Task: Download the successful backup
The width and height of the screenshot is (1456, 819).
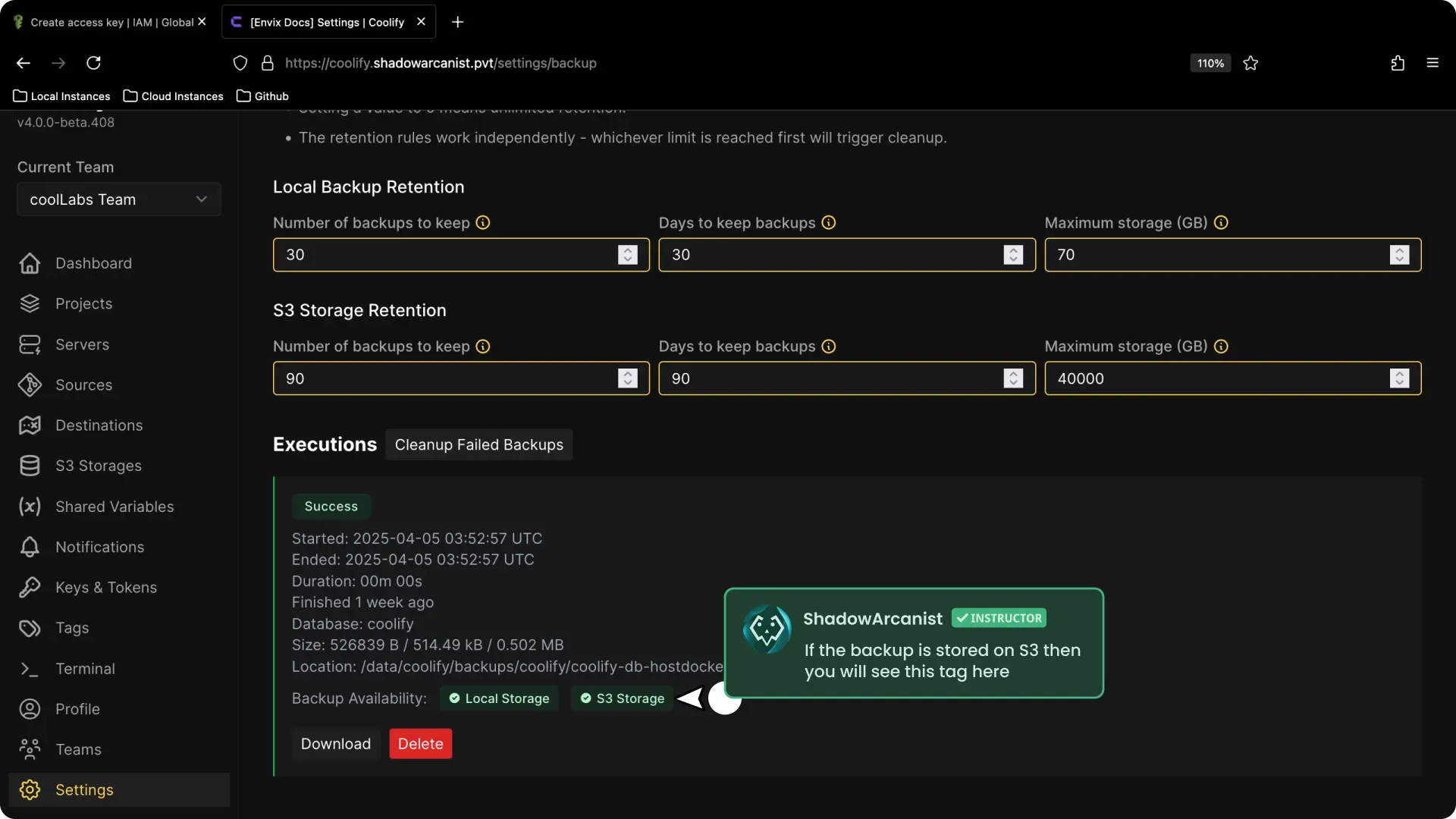Action: [x=336, y=743]
